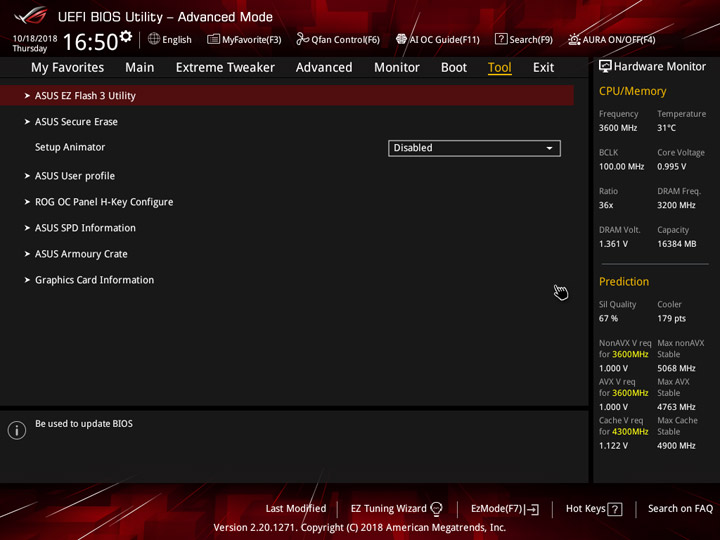Click the English language label
This screenshot has height=540, width=720.
coord(177,40)
